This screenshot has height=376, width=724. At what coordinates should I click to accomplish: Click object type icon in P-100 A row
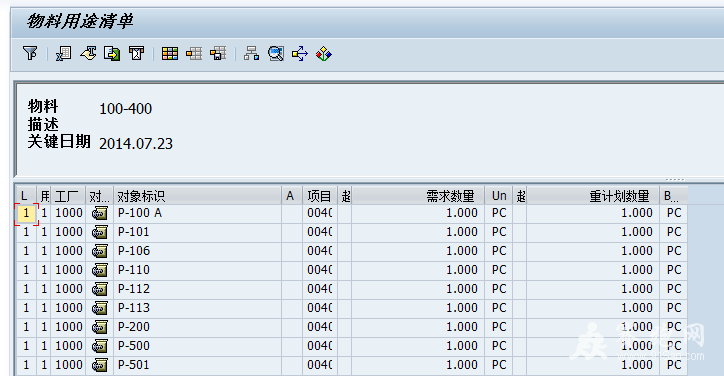tap(99, 213)
